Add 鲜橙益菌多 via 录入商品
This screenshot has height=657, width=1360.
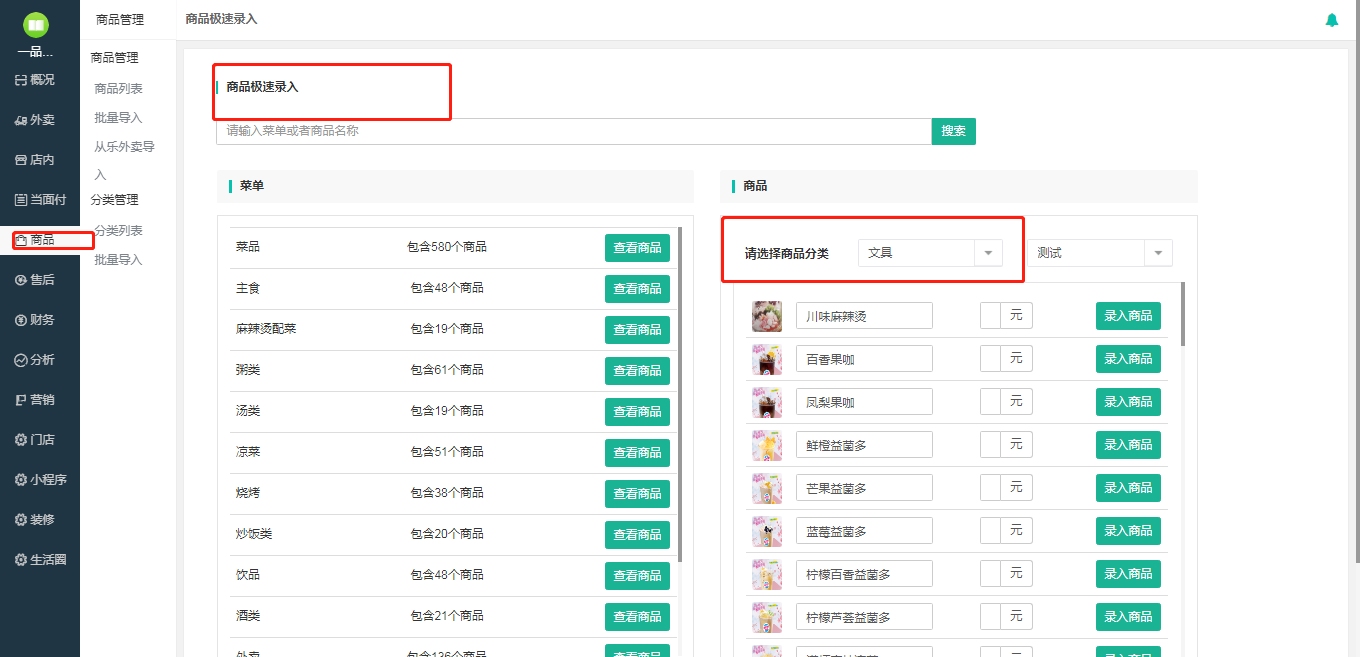(x=1128, y=445)
